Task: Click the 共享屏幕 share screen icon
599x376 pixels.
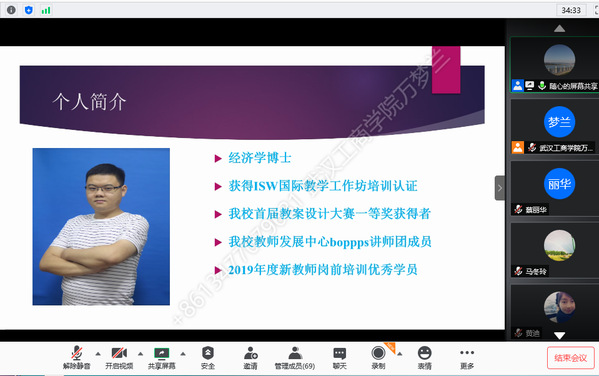Action: coord(162,358)
